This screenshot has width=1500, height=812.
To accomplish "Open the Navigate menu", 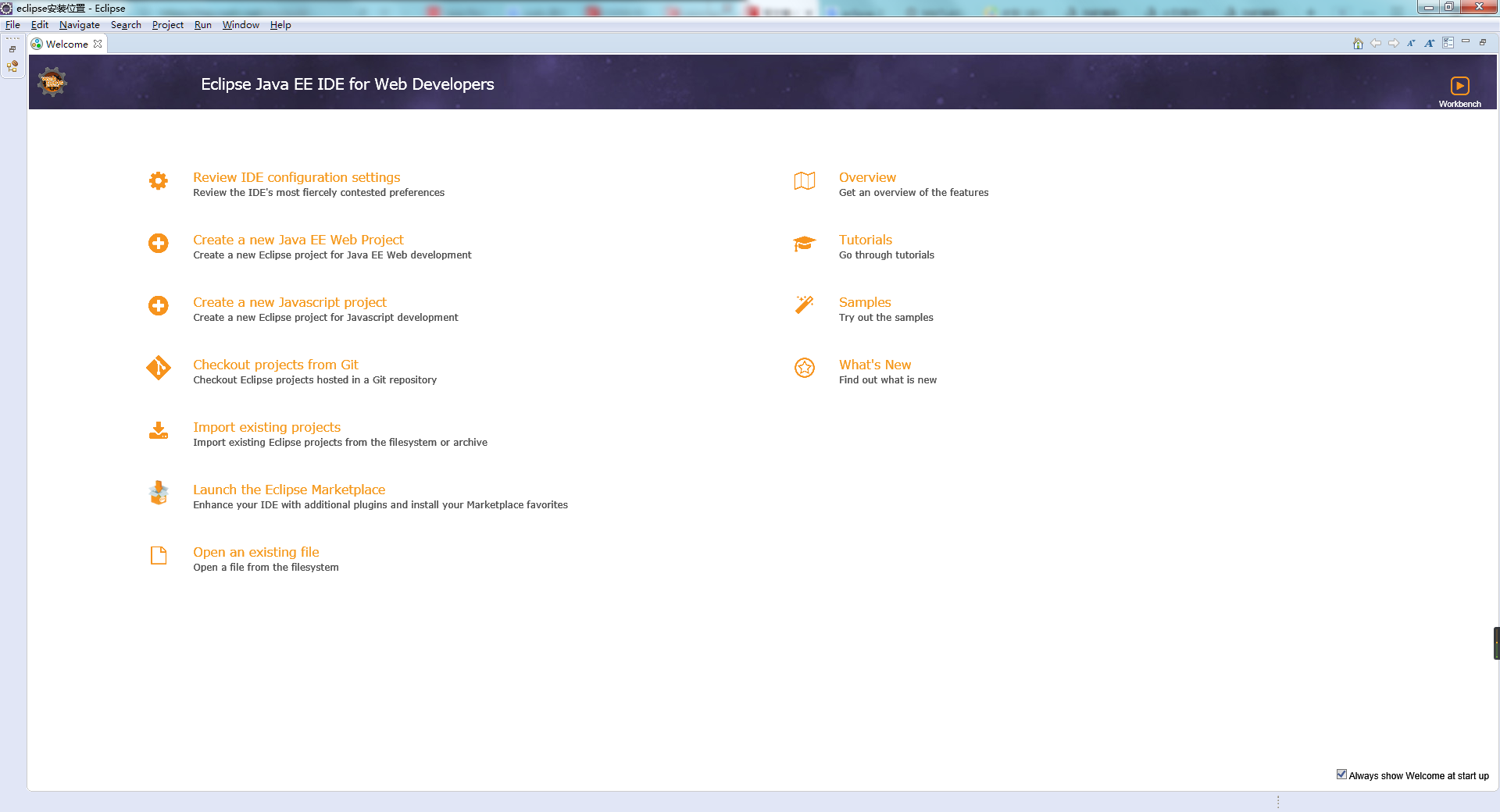I will tap(80, 25).
